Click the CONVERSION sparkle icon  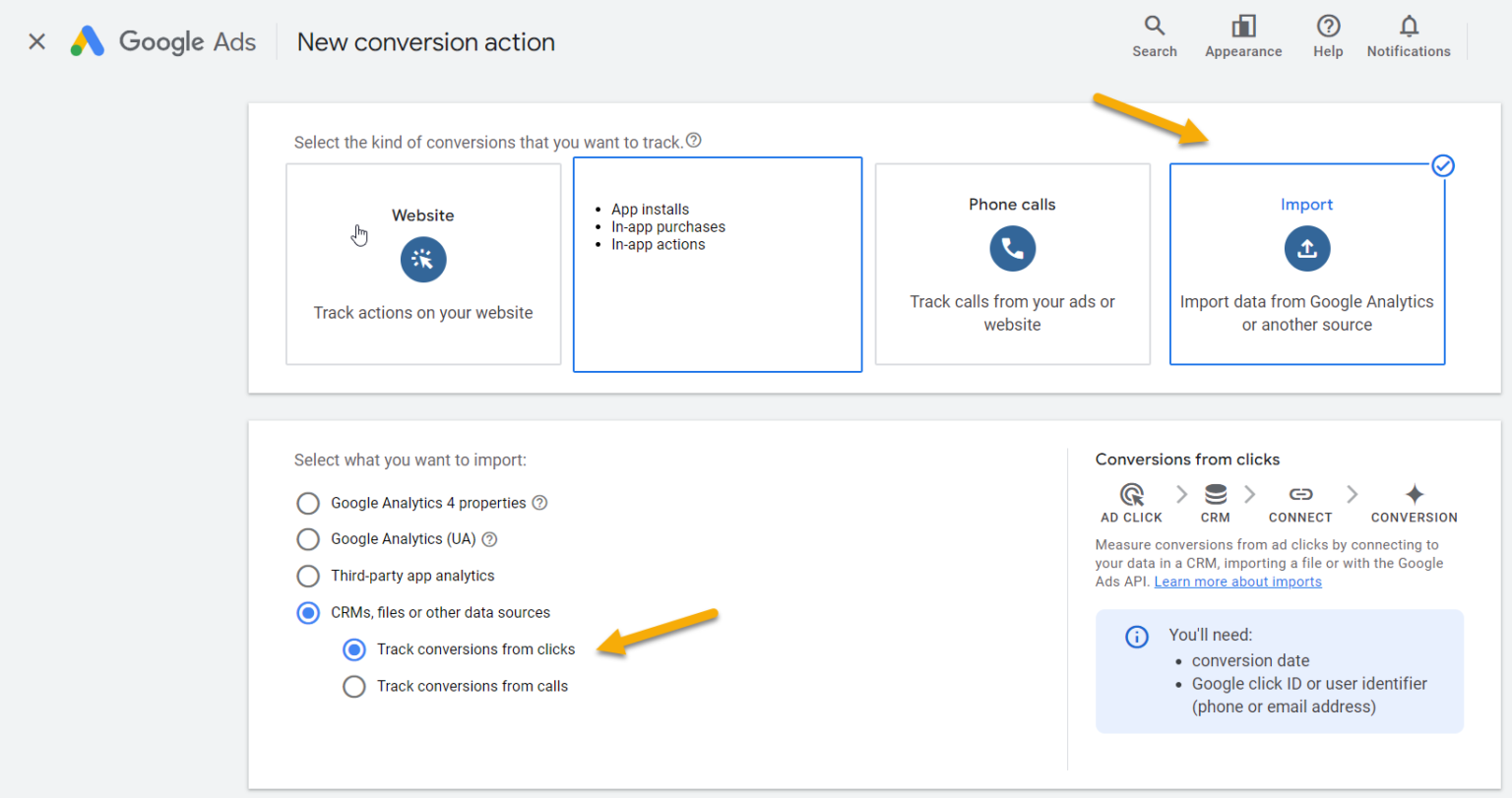point(1415,494)
